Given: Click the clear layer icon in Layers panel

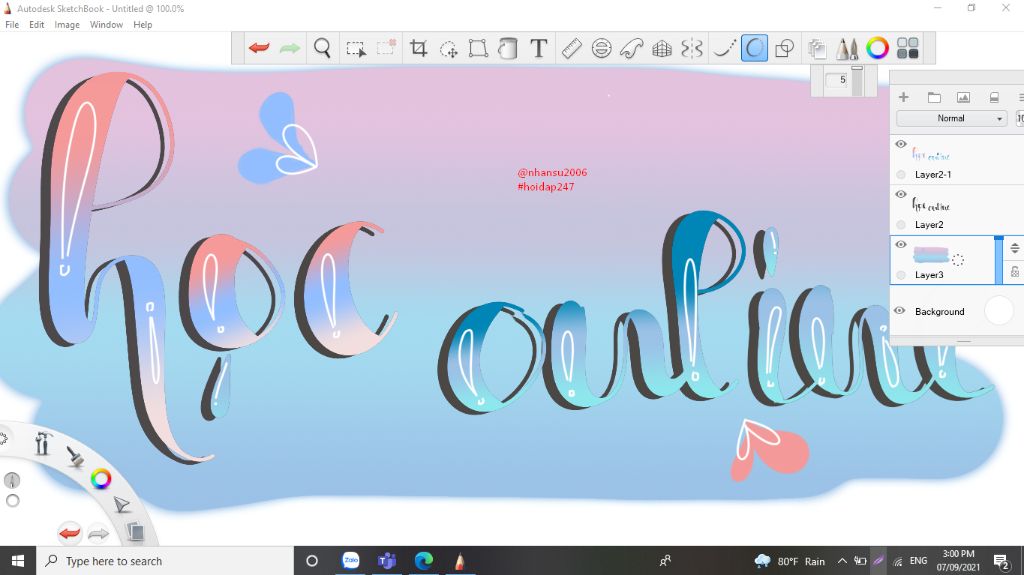Looking at the screenshot, I should (x=994, y=97).
